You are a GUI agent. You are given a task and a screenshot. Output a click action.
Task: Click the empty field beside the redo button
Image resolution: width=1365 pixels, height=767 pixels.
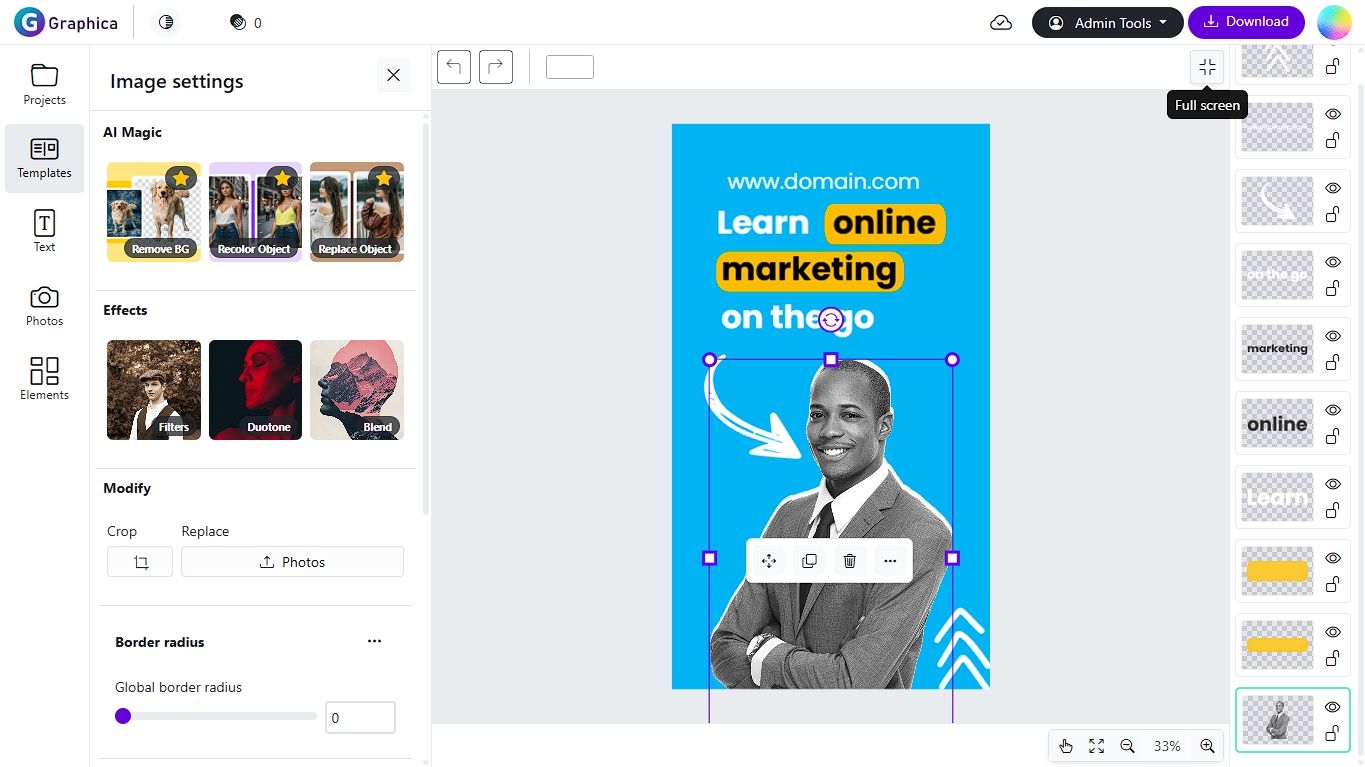(570, 67)
